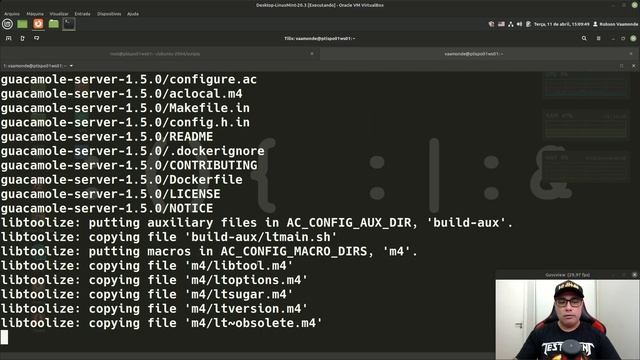Open the green Files folder launcher
The width and height of the screenshot is (640, 360).
[x=53, y=24]
